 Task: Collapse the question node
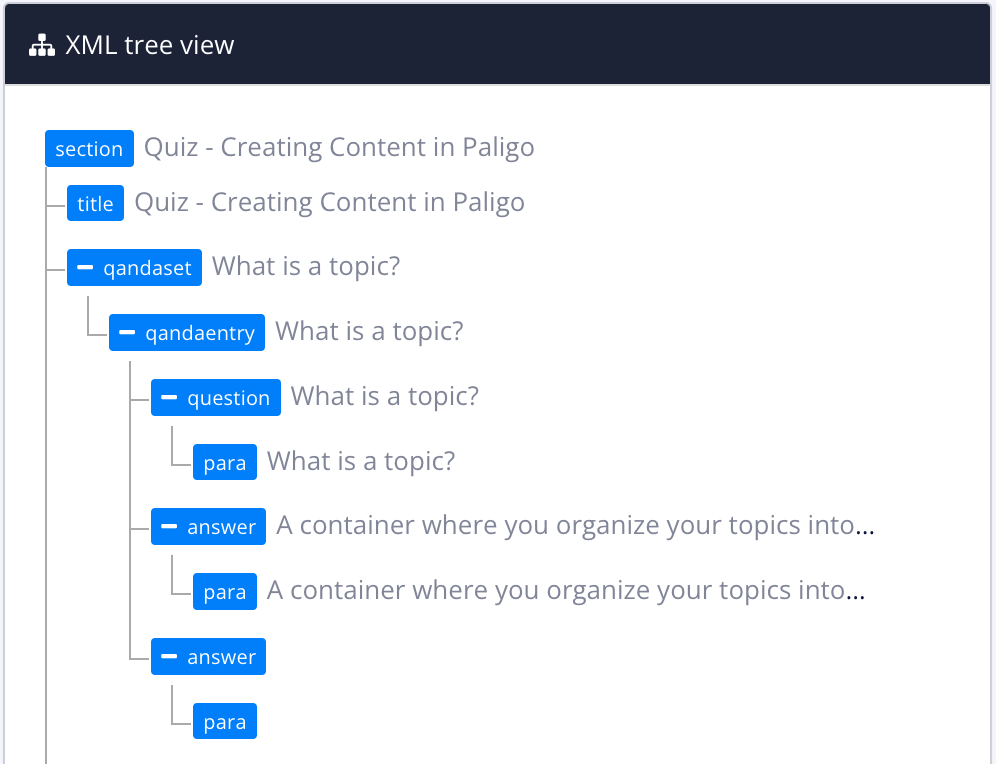pyautogui.click(x=167, y=397)
